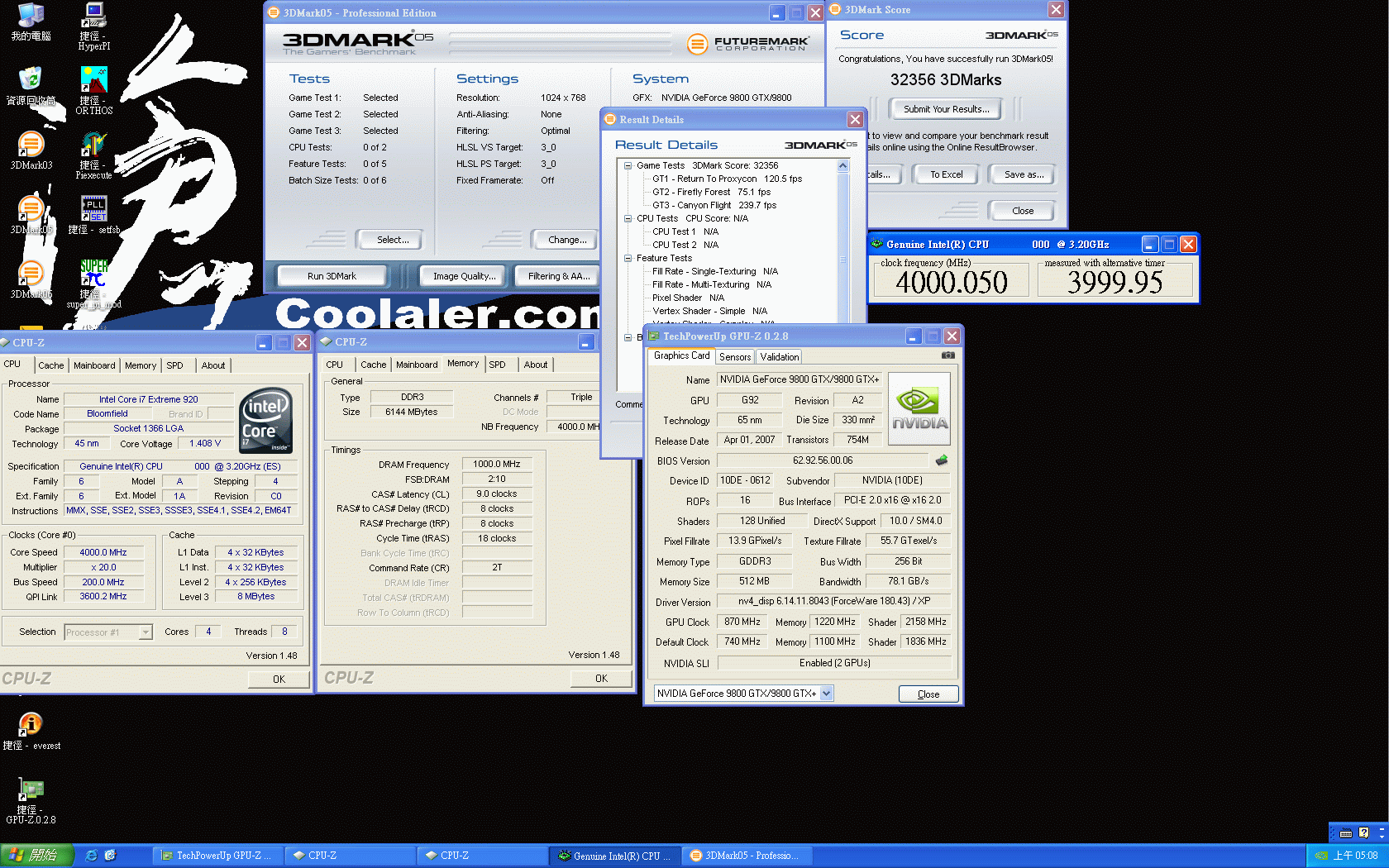Viewport: 1389px width, 868px height.
Task: Select the GT2 - Firefly Forest result
Action: 711,192
